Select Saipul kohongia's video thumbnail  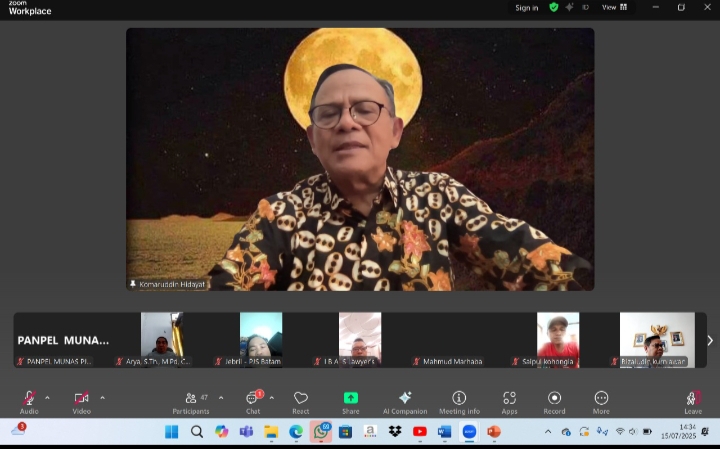point(557,340)
